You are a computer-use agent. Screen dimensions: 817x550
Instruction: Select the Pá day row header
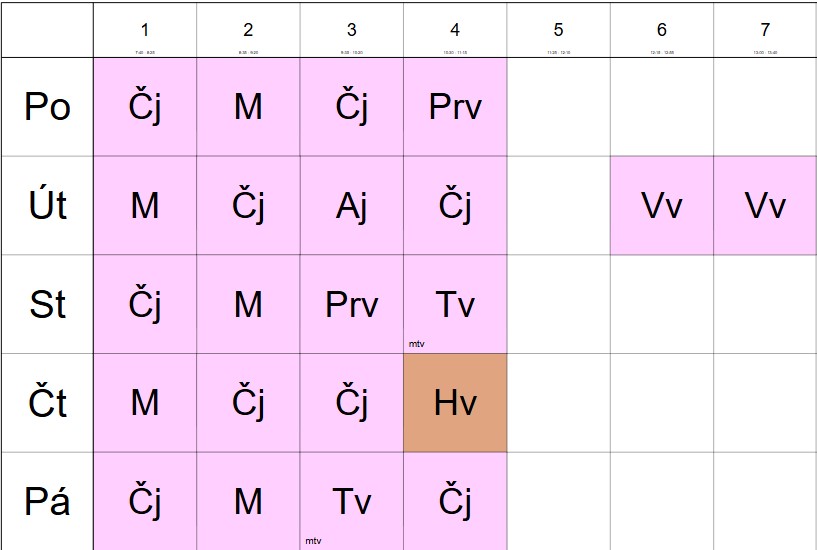click(x=47, y=501)
